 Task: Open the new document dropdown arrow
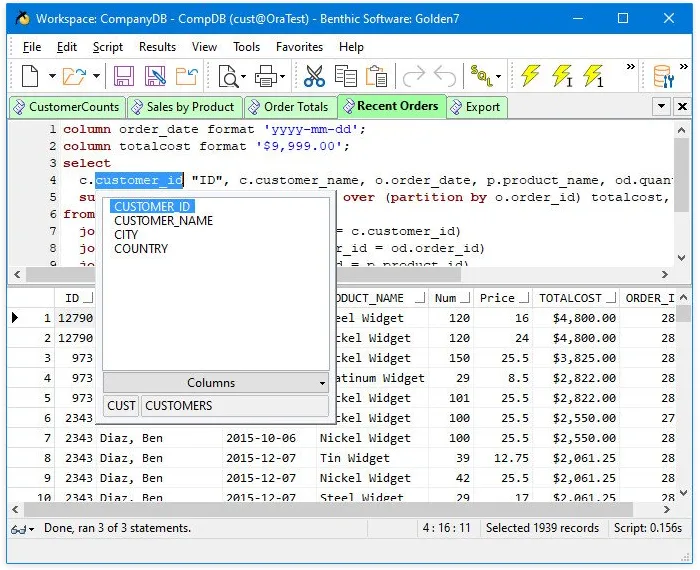tap(52, 76)
